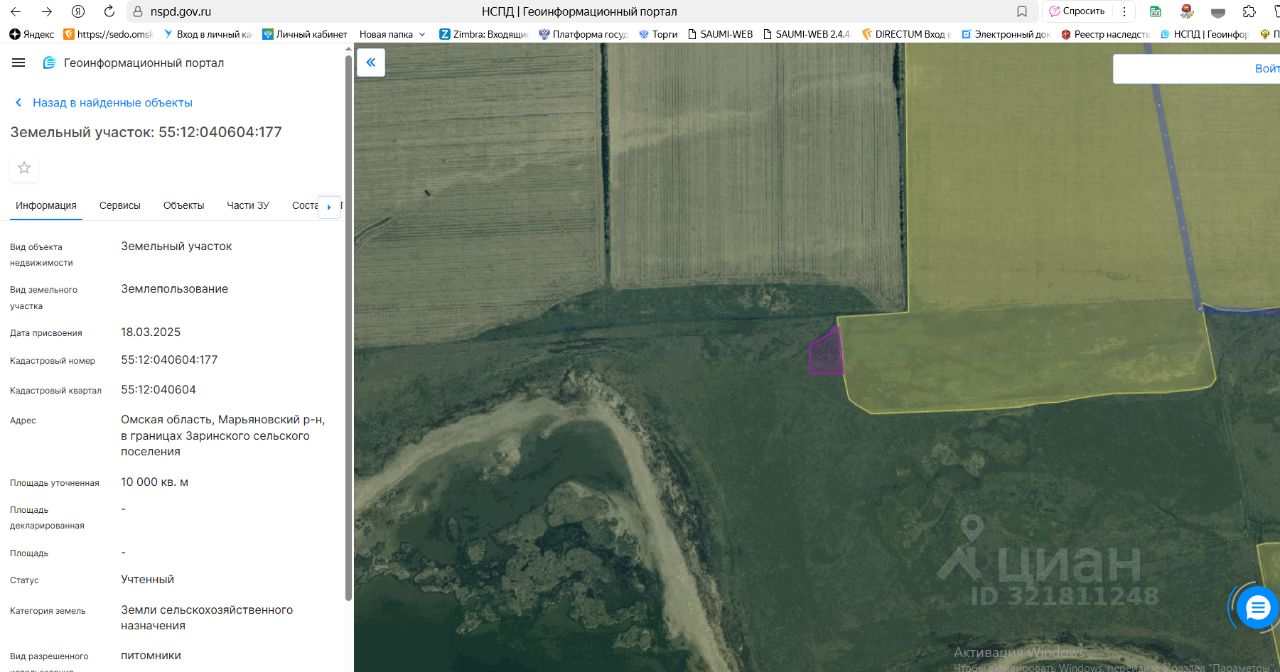Open the Части ЗУ tab
This screenshot has width=1280, height=672.
[248, 205]
